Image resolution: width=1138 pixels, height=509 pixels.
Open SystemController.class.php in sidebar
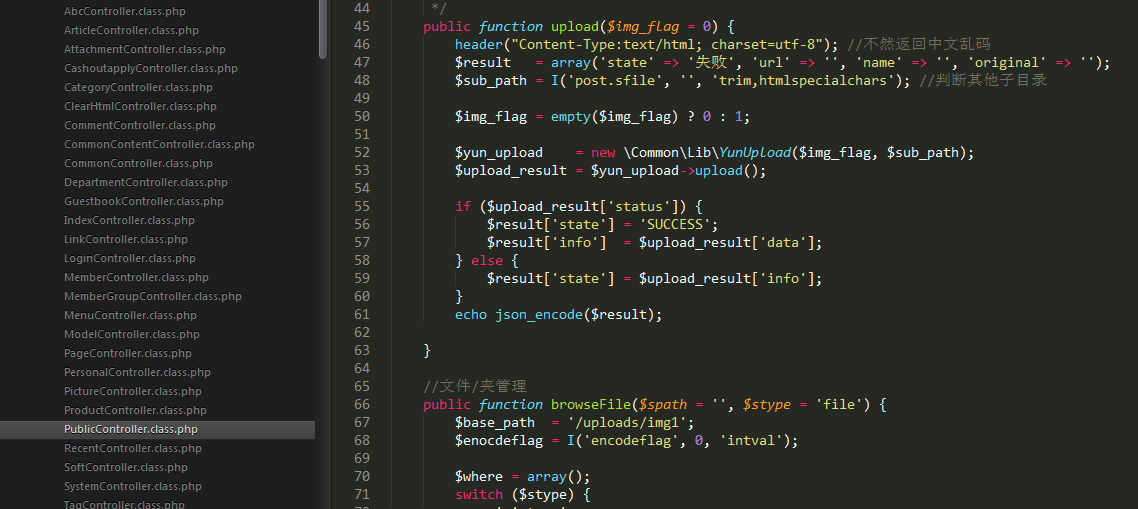pos(132,486)
